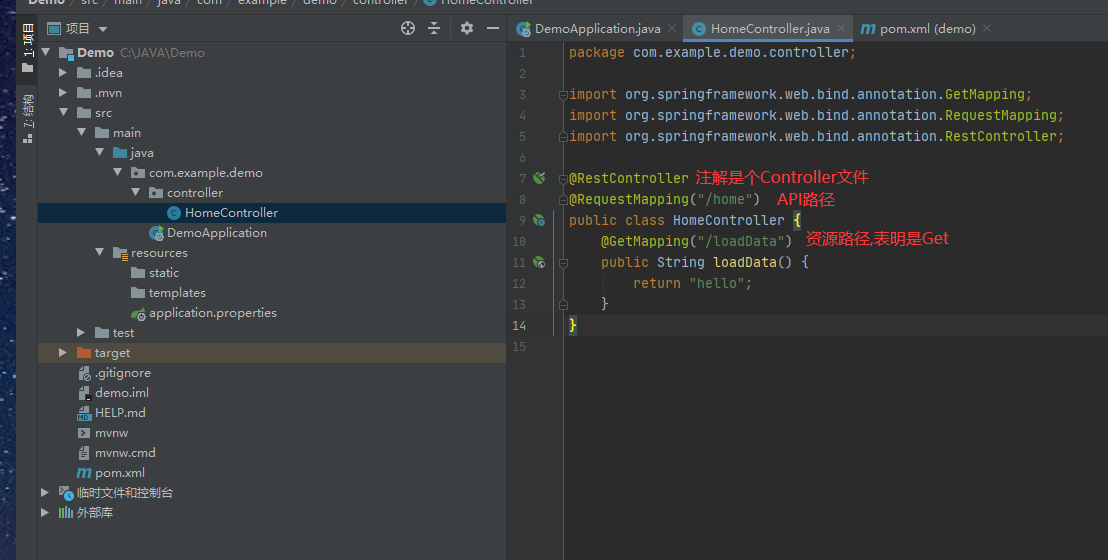Click the locate/select opened file icon

[x=408, y=28]
